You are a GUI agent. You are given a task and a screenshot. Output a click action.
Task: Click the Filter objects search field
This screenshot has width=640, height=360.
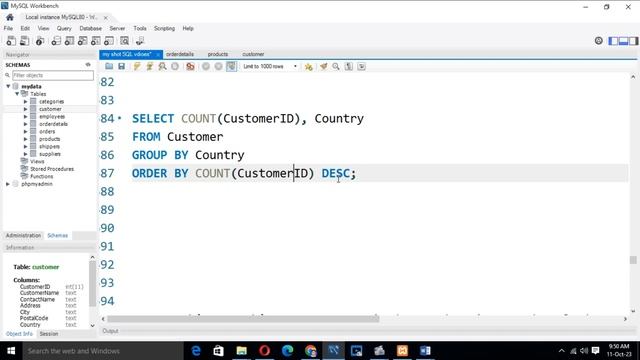pyautogui.click(x=53, y=75)
